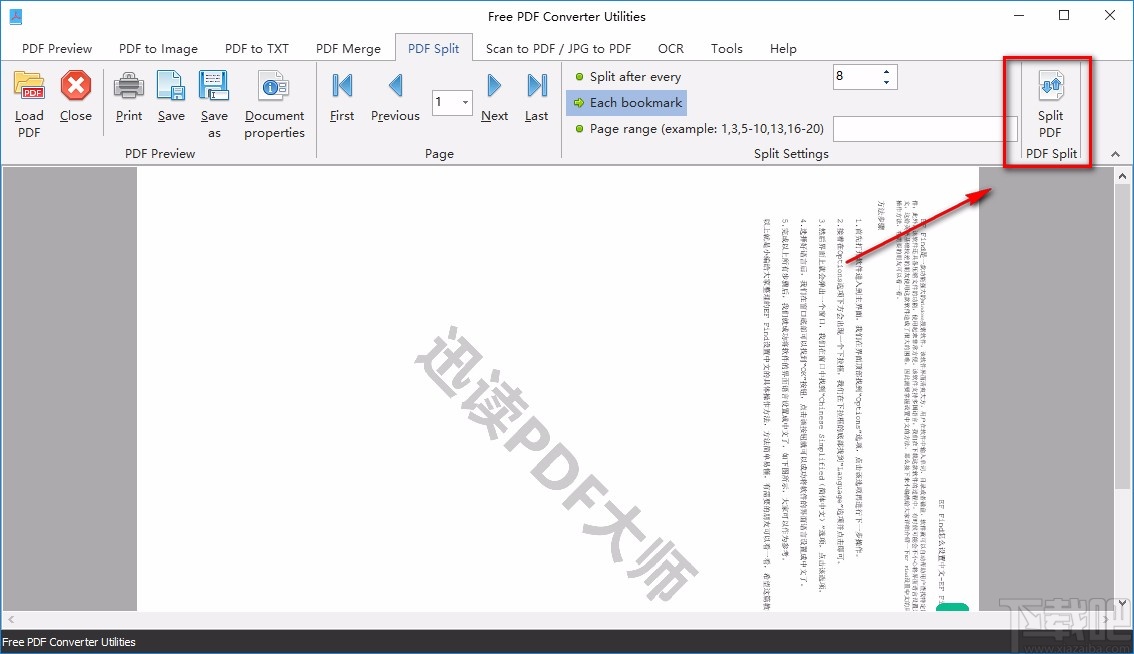
Task: Jump to Last page
Action: pyautogui.click(x=537, y=96)
